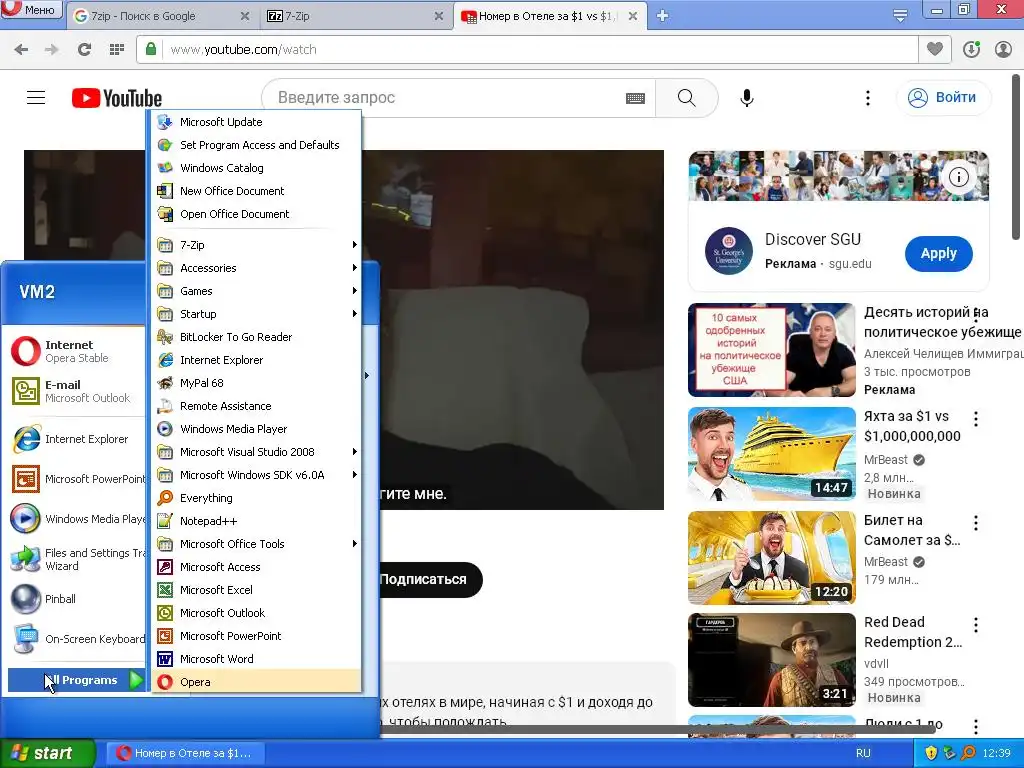Viewport: 1024px width, 768px height.
Task: Launch Microsoft Access
Action: click(257, 567)
